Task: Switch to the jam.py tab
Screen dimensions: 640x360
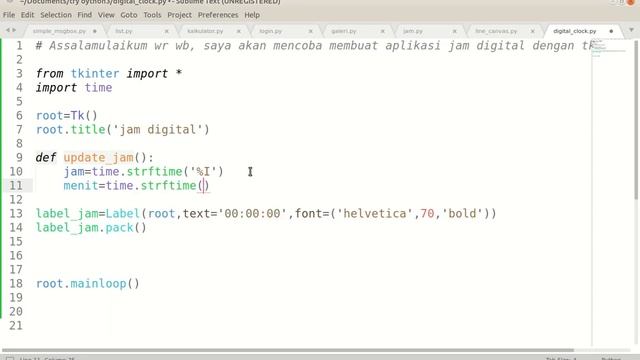Action: coord(413,31)
